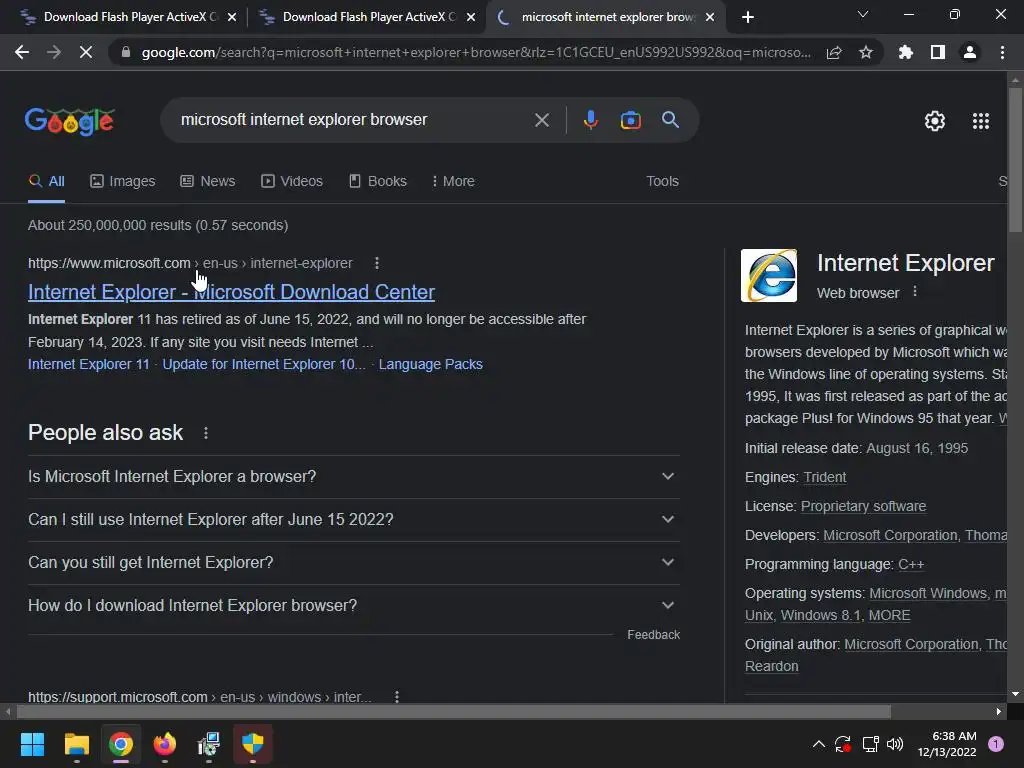Open the Chrome three-dot menu
This screenshot has height=768, width=1024.
[1002, 52]
